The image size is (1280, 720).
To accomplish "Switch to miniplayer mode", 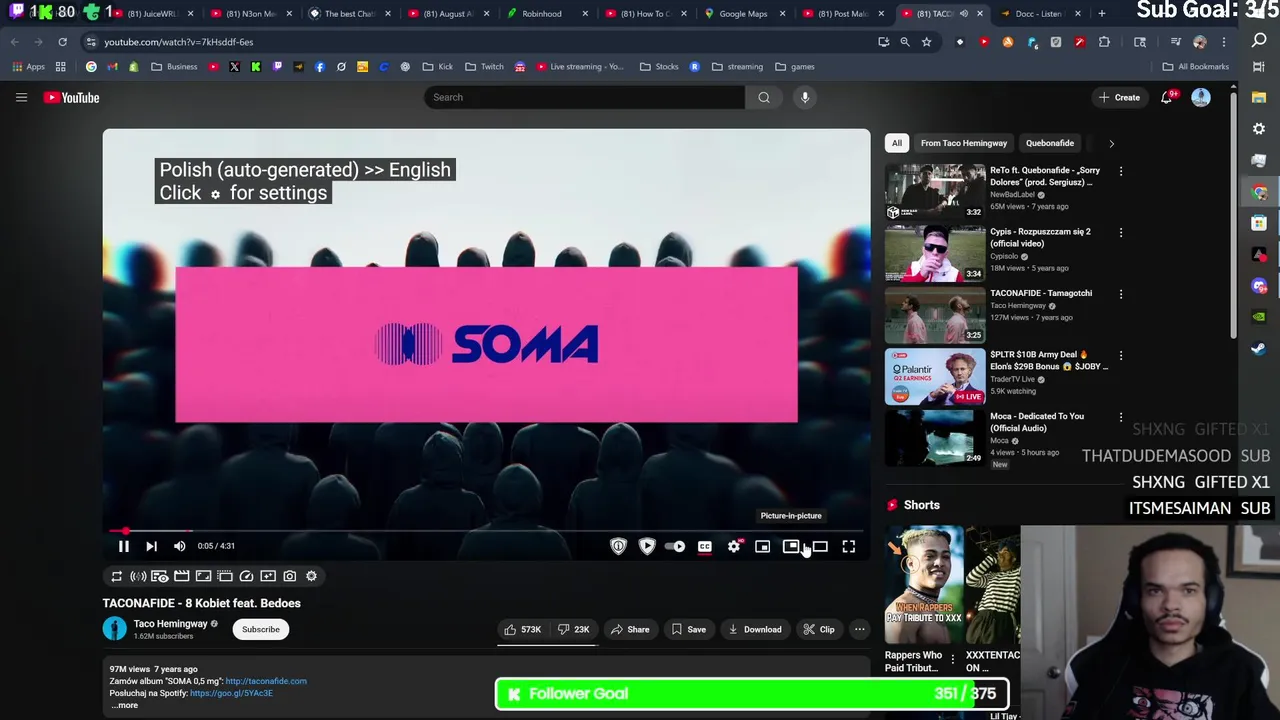I will (x=762, y=546).
